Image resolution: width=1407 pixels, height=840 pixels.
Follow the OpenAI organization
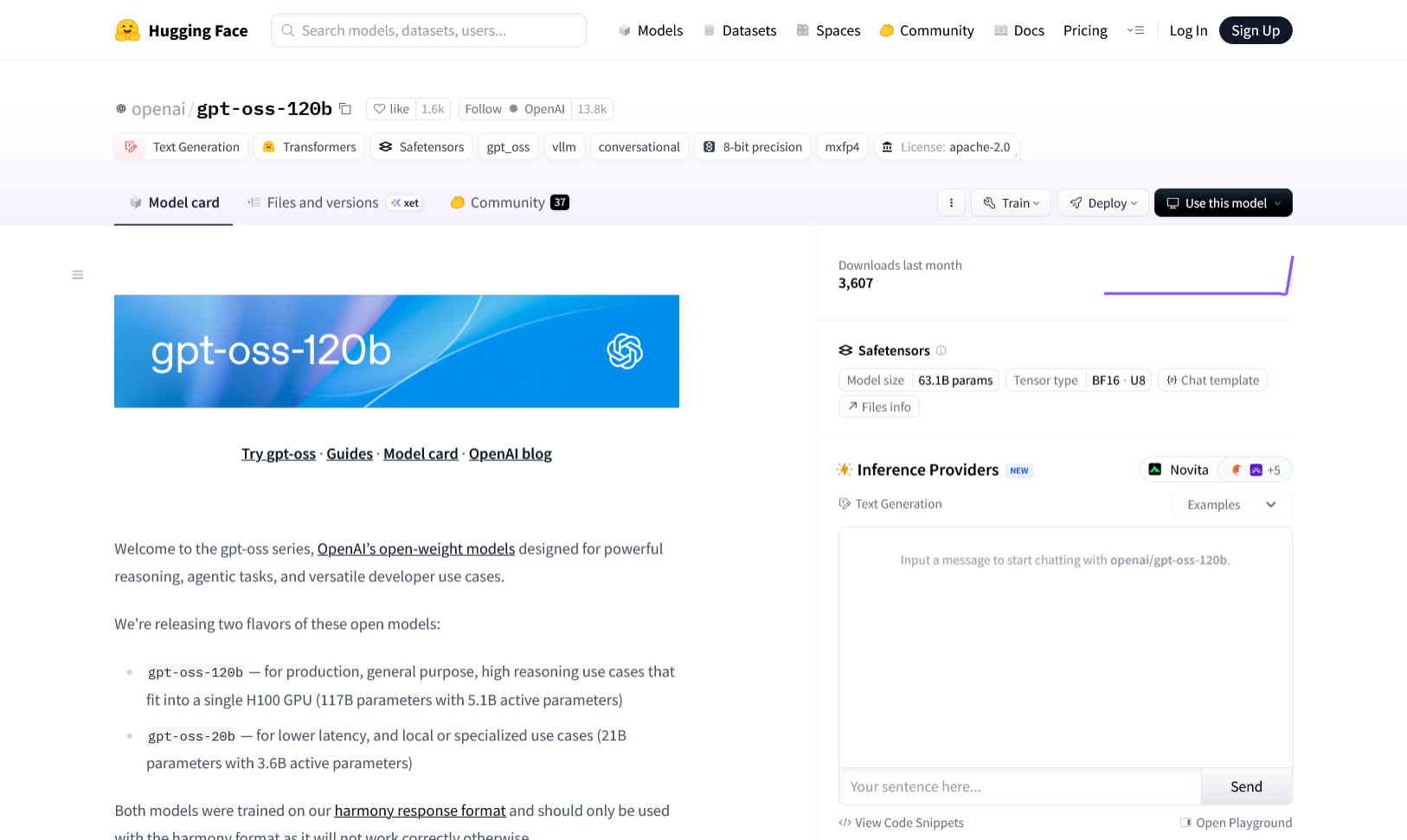(515, 109)
